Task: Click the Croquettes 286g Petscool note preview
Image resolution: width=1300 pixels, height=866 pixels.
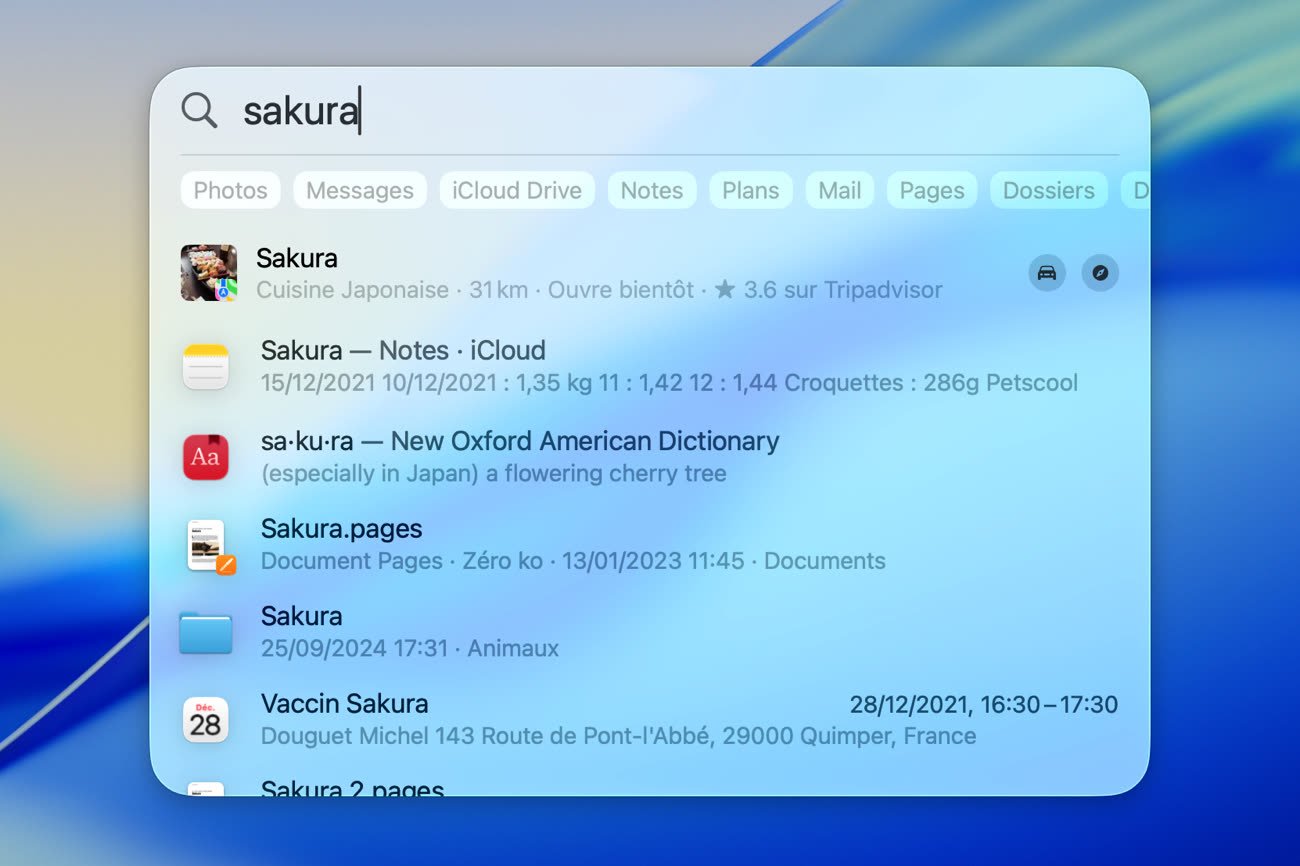Action: [669, 383]
